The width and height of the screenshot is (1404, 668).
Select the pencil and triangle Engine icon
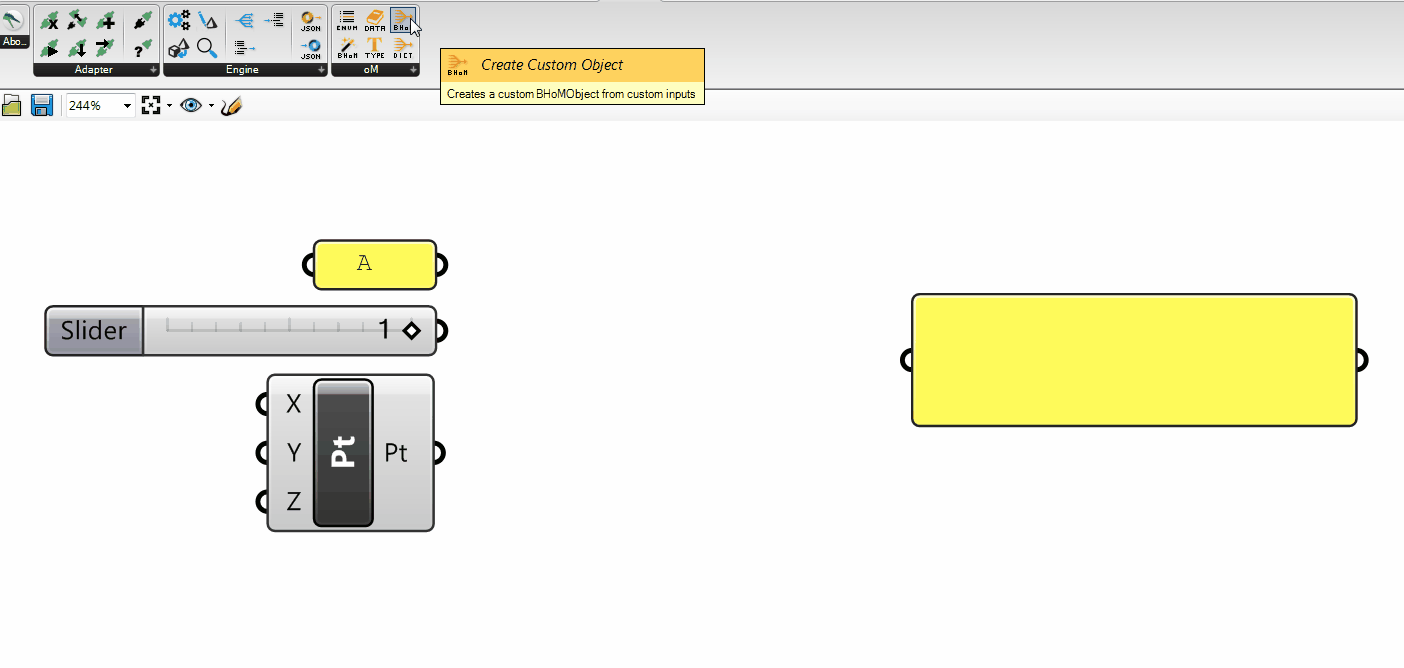(207, 20)
